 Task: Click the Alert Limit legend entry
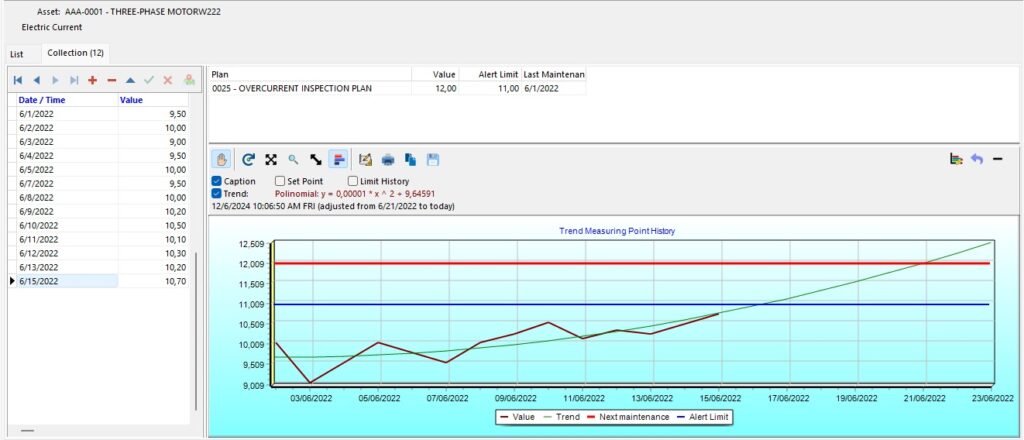tap(703, 416)
